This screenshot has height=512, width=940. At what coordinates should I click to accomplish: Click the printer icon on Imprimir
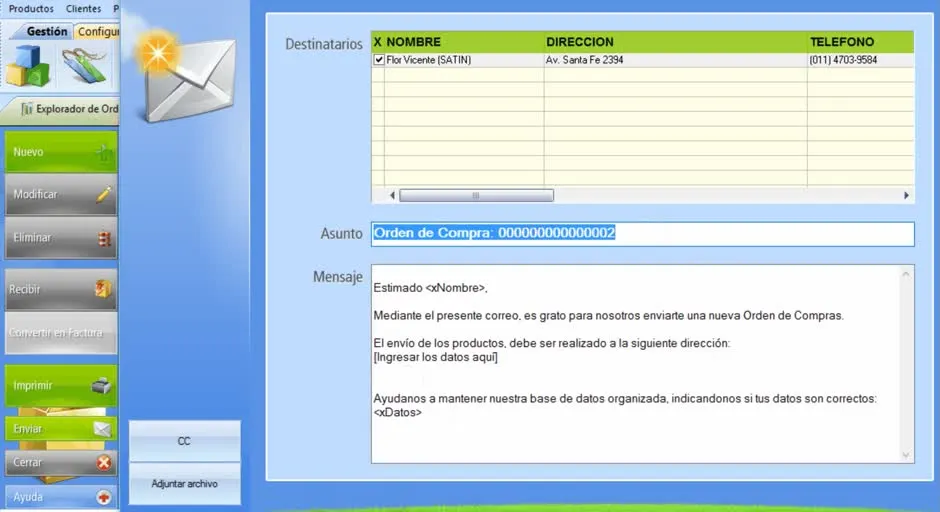(x=101, y=385)
